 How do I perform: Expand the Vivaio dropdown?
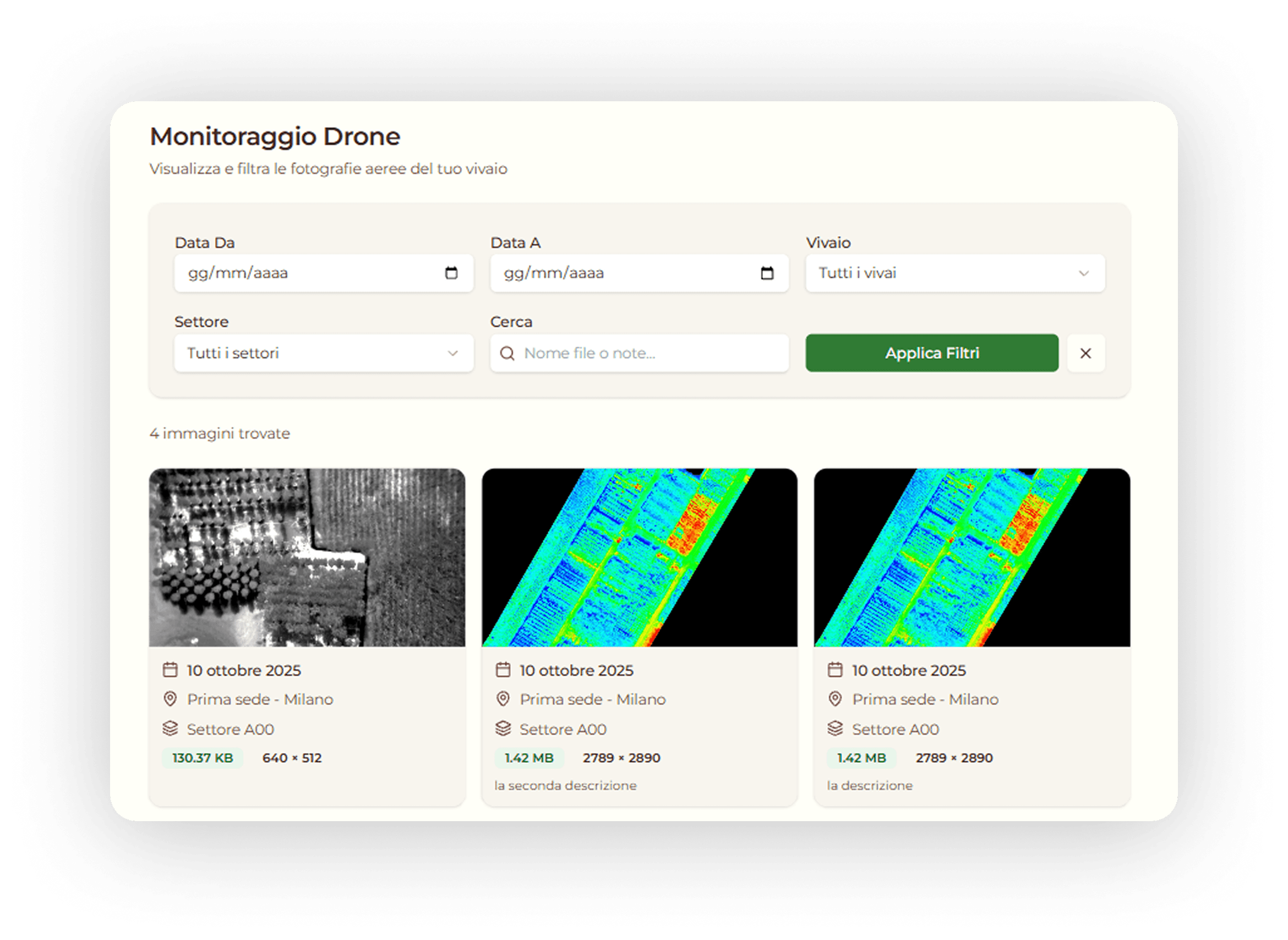click(x=954, y=273)
